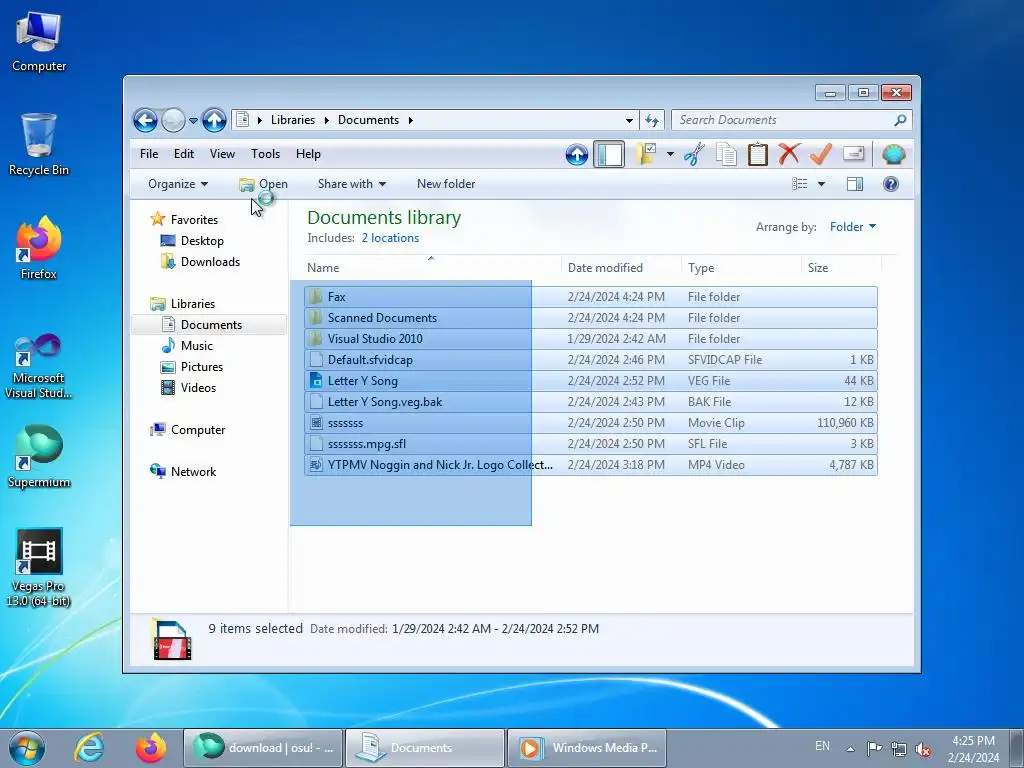1024x768 pixels.
Task: Sort by the Name column header
Action: [x=431, y=268]
